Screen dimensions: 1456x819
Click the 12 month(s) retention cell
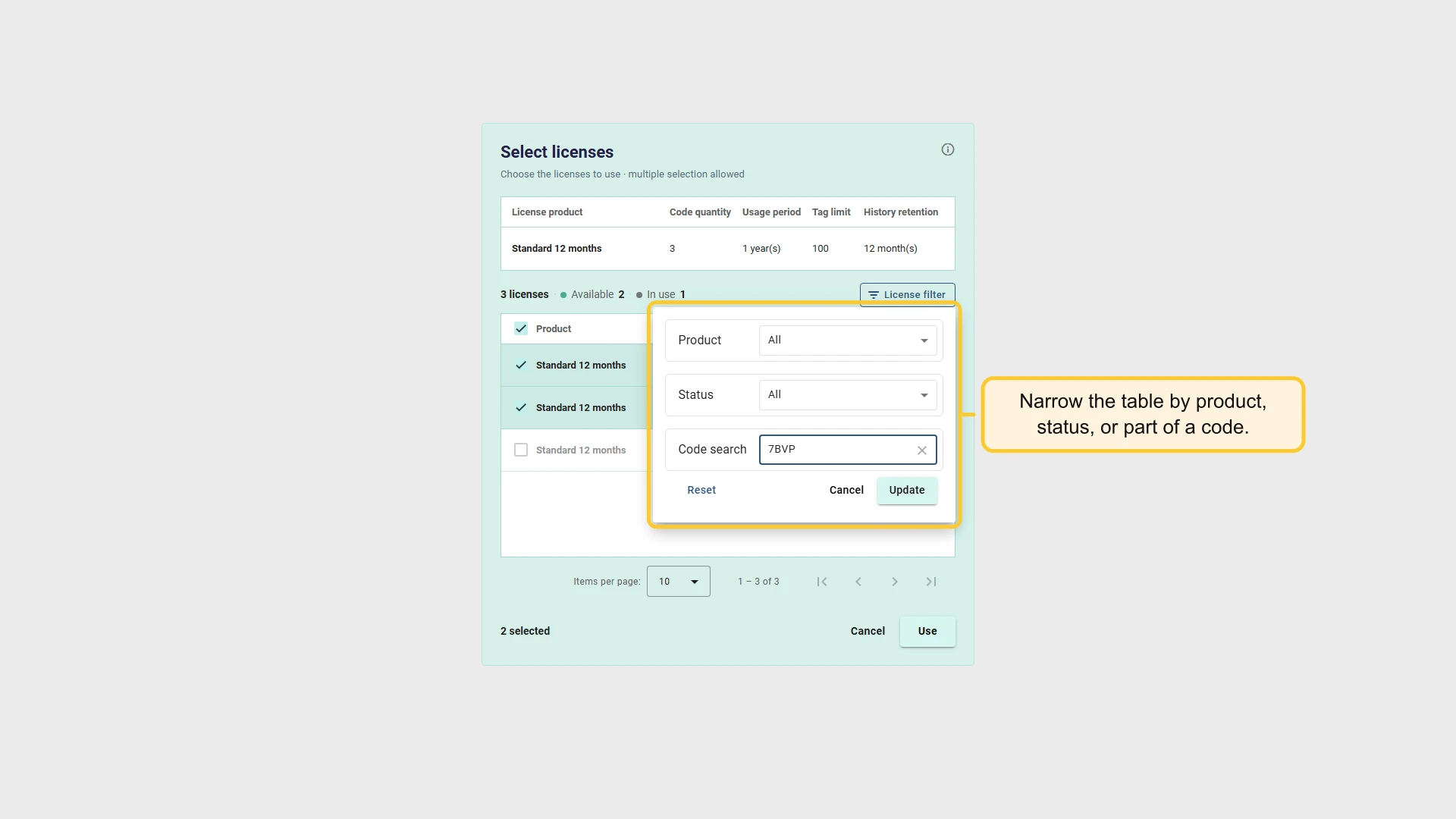pyautogui.click(x=890, y=249)
